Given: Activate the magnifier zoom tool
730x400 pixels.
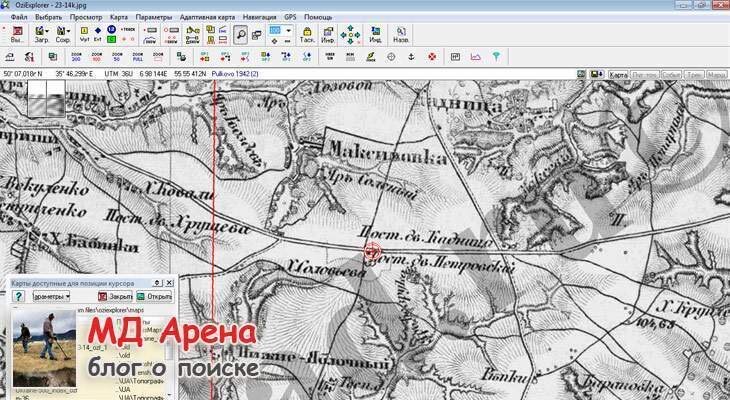Looking at the screenshot, I should 241,34.
